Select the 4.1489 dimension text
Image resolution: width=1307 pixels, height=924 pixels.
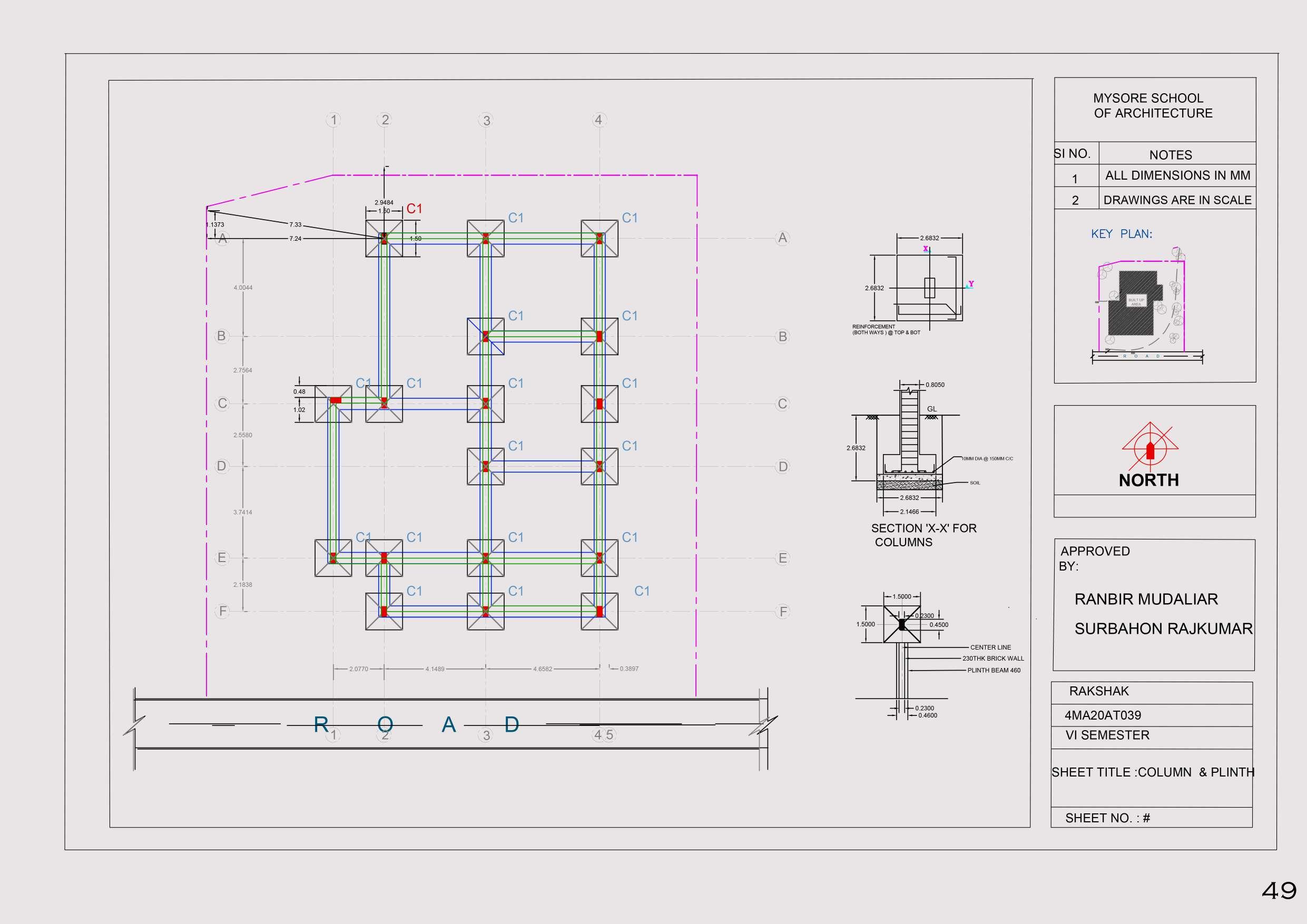(434, 669)
